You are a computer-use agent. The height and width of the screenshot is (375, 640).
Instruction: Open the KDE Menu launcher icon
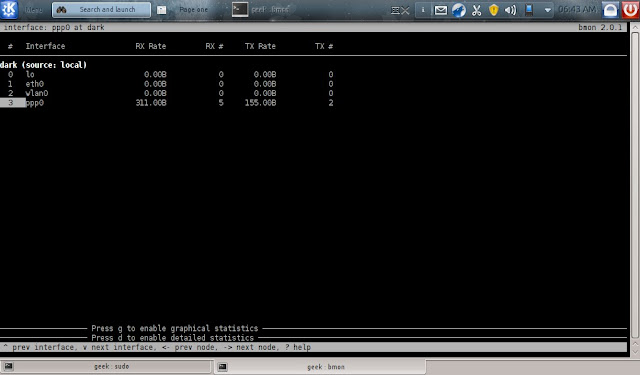click(x=9, y=9)
